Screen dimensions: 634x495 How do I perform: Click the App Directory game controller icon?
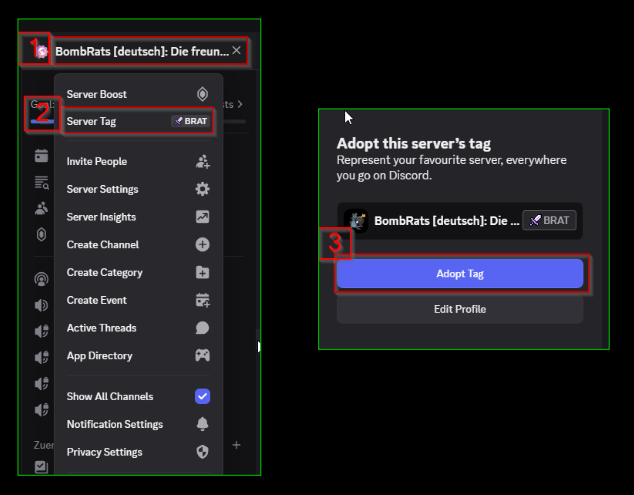pos(203,356)
